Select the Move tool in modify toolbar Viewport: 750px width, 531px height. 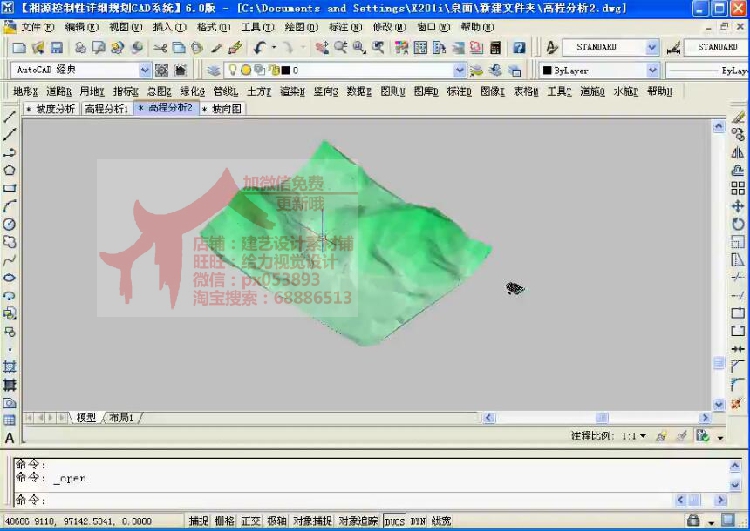[738, 206]
